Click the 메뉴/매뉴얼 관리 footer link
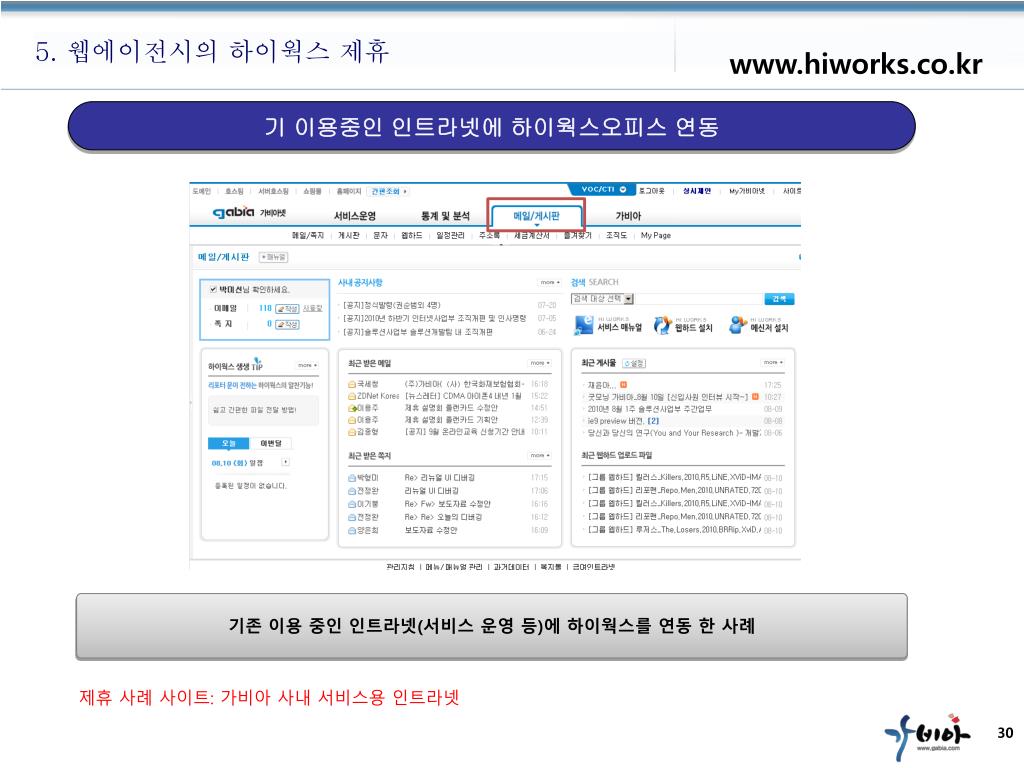Image resolution: width=1024 pixels, height=768 pixels. click(454, 567)
